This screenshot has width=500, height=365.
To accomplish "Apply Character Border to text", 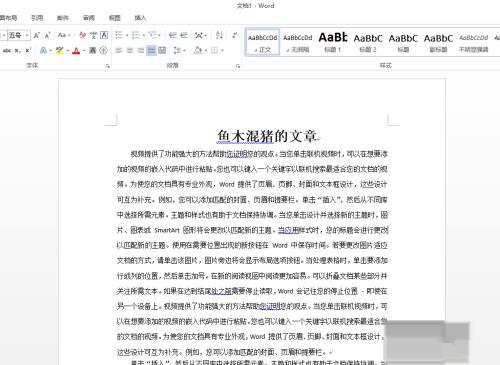I will point(104,35).
